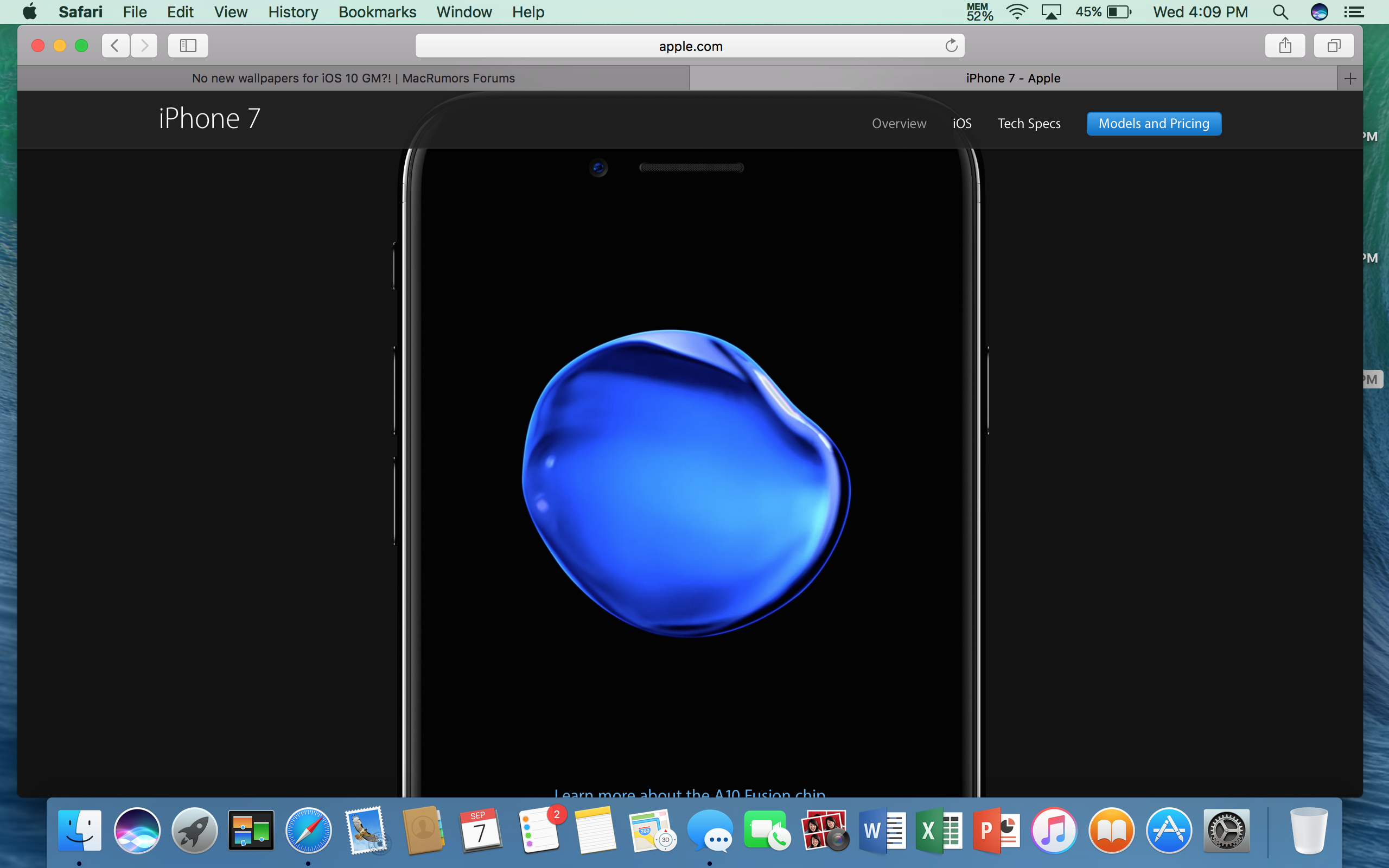
Task: Open Spotlight search in menu bar
Action: [1280, 12]
